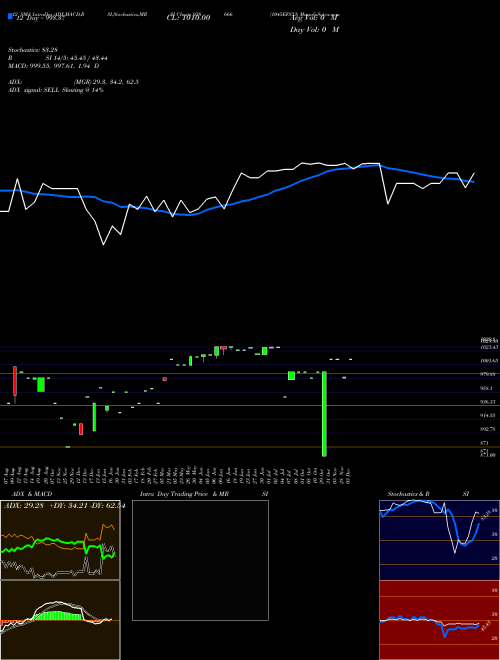Select the 'CL: 1010.00' close price text
The image size is (500, 660).
pyautogui.click(x=188, y=18)
